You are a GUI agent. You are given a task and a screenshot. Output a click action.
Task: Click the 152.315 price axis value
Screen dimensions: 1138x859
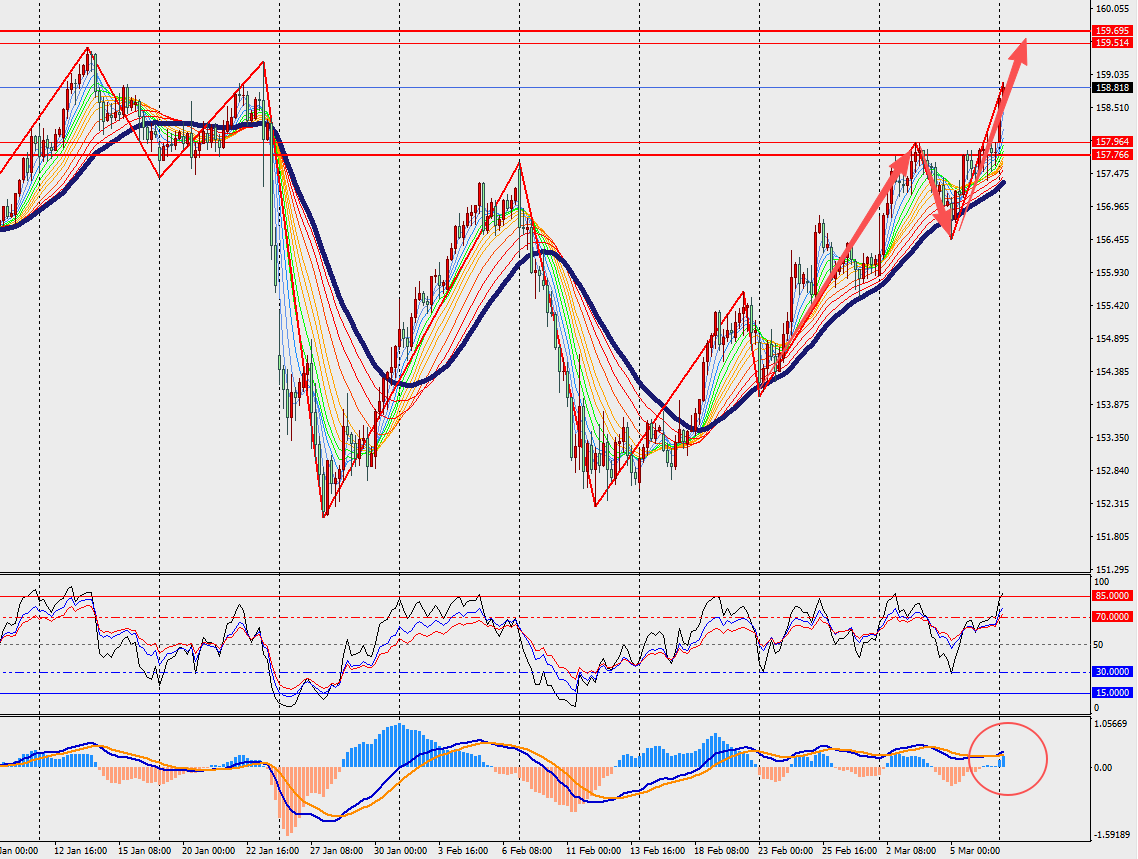pos(1113,504)
